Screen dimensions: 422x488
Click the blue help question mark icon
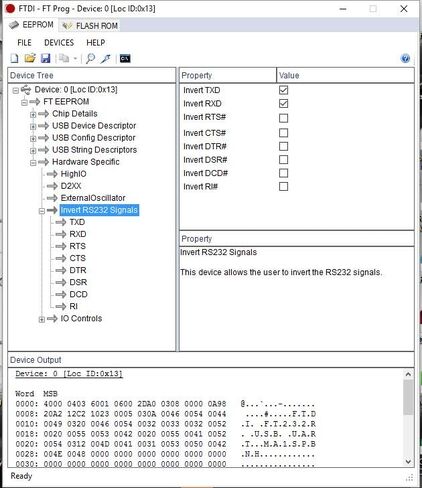pyautogui.click(x=405, y=59)
